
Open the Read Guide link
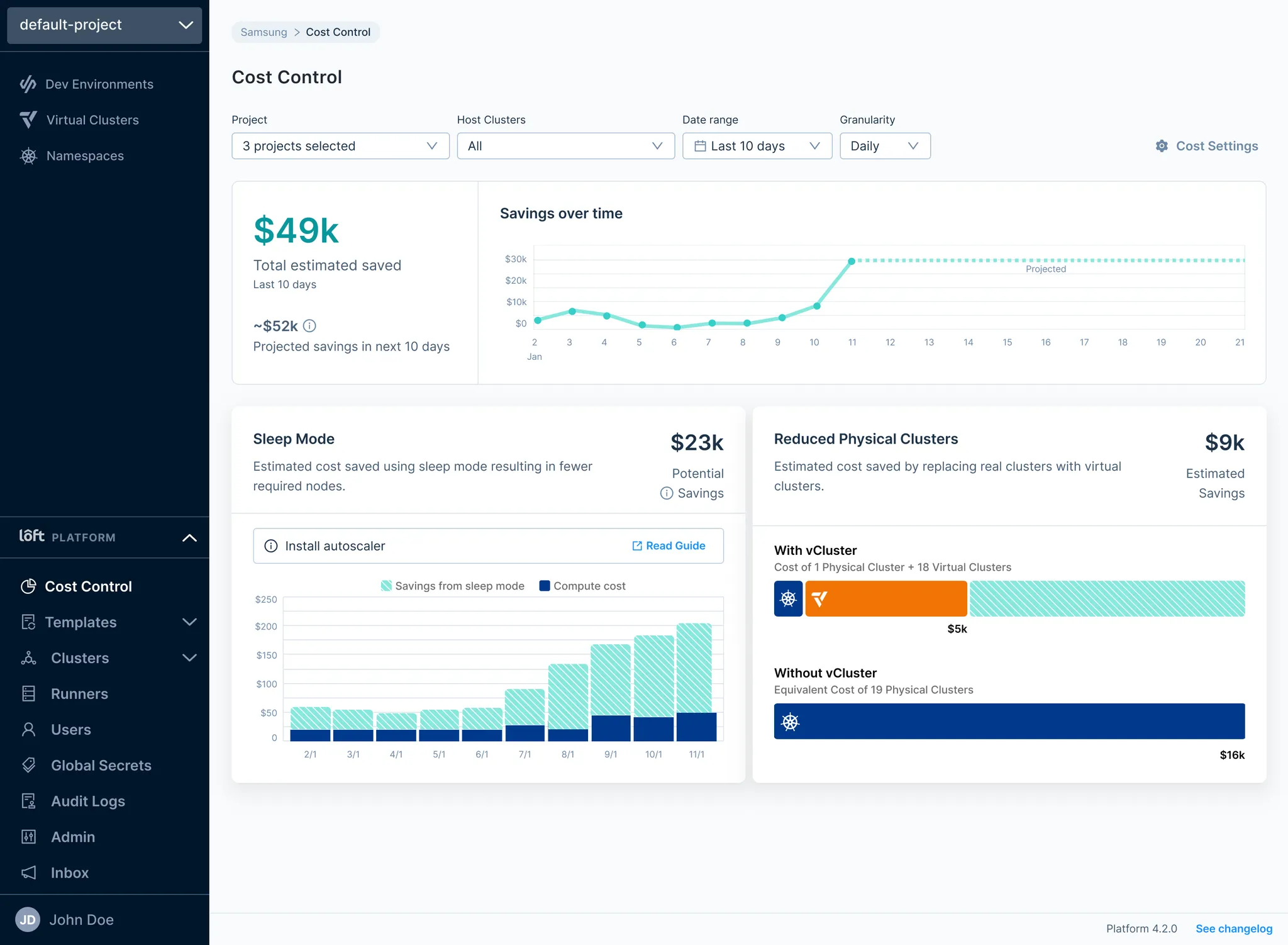coord(669,545)
